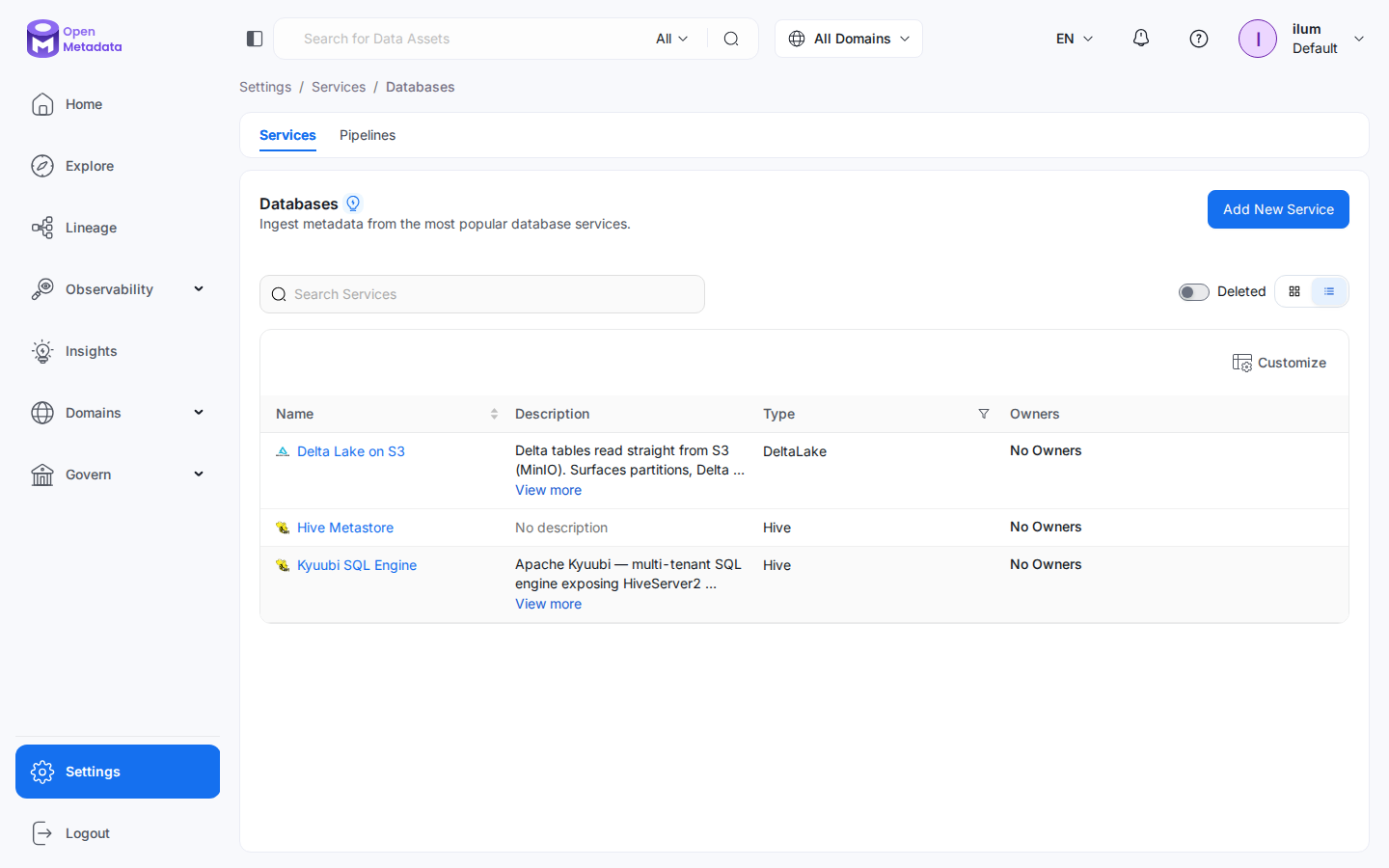Click Settings in the breadcrumb

click(265, 87)
